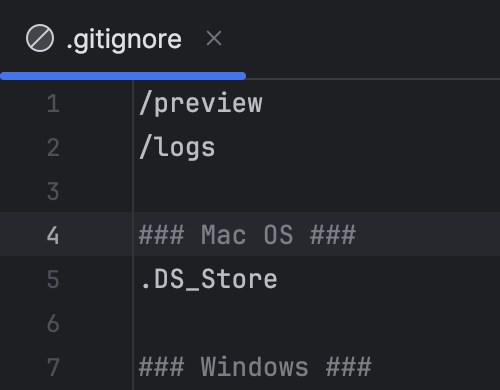
Task: Click line number 7 in the gutter
Action: pos(53,367)
